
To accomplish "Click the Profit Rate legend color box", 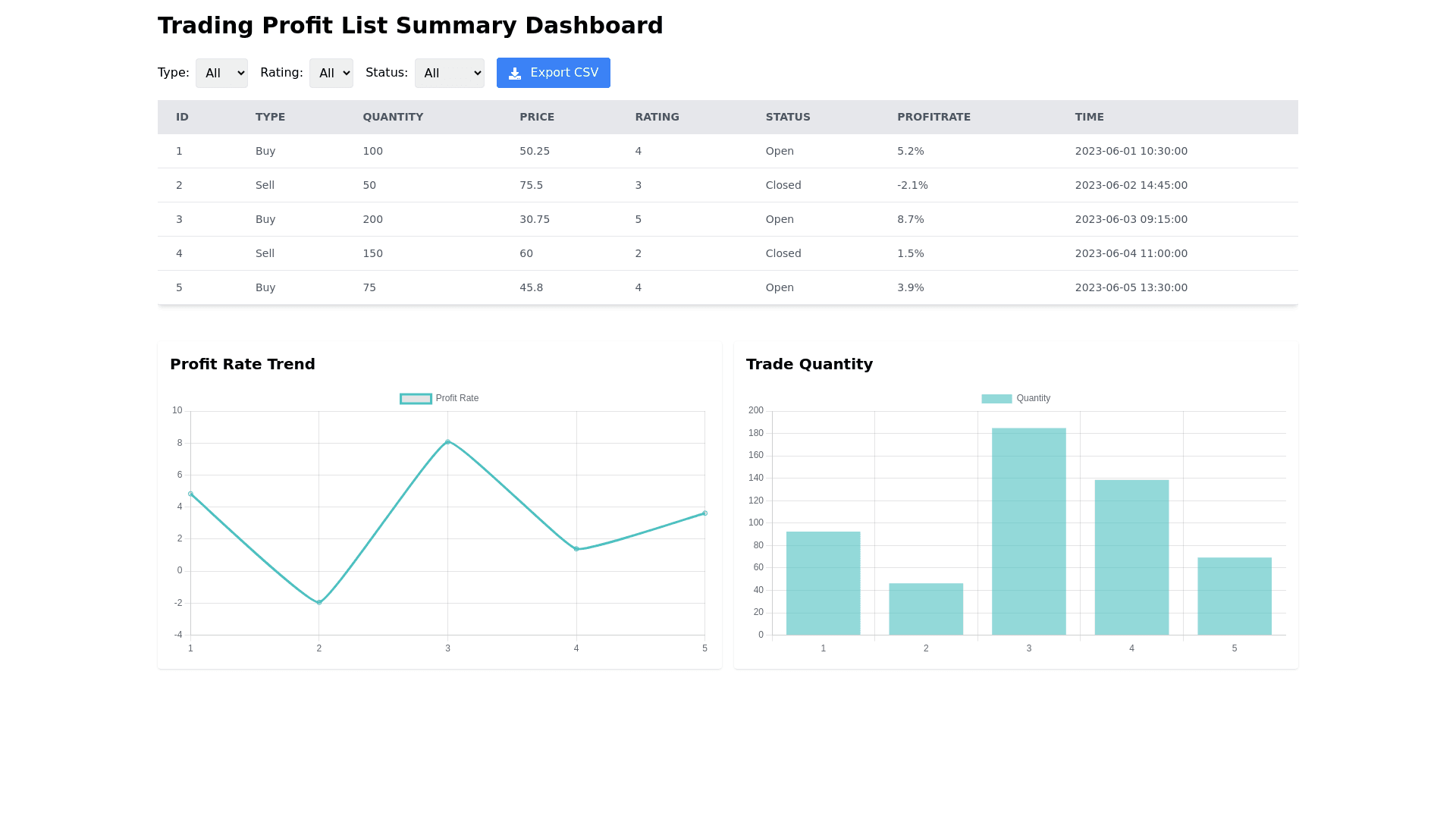I will [x=416, y=399].
